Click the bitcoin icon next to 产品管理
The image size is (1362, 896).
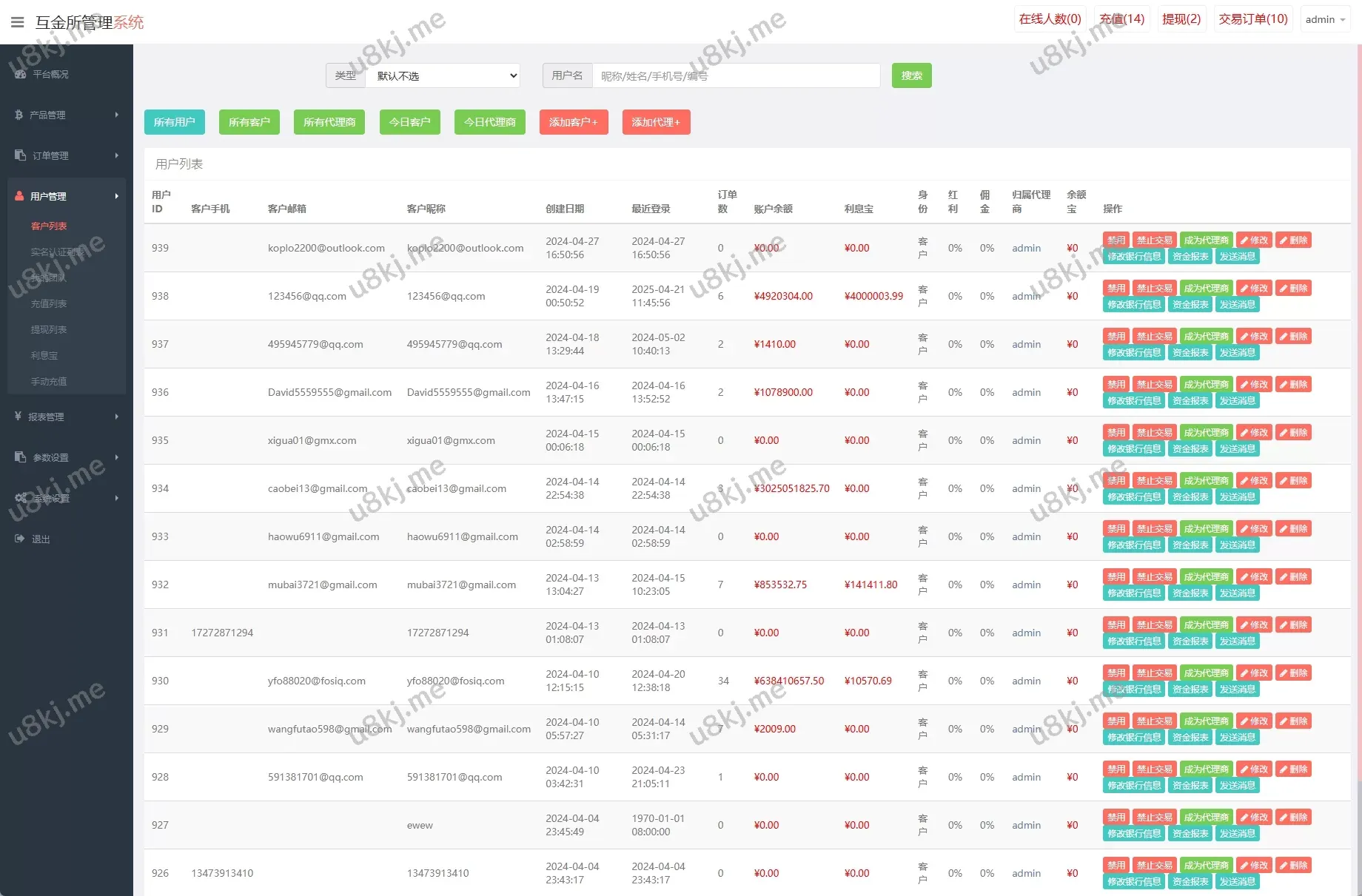19,115
